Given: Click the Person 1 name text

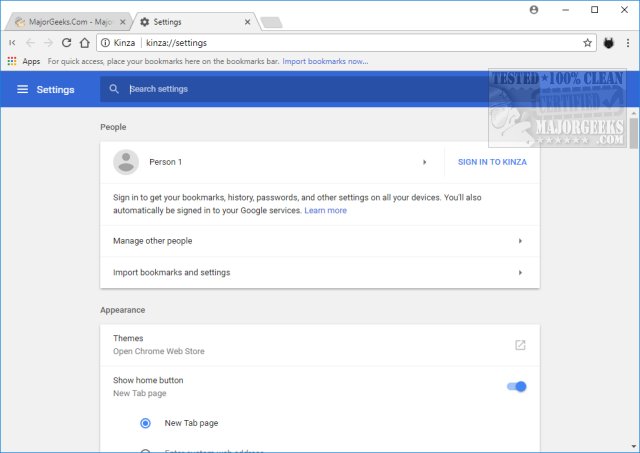Looking at the screenshot, I should (165, 162).
